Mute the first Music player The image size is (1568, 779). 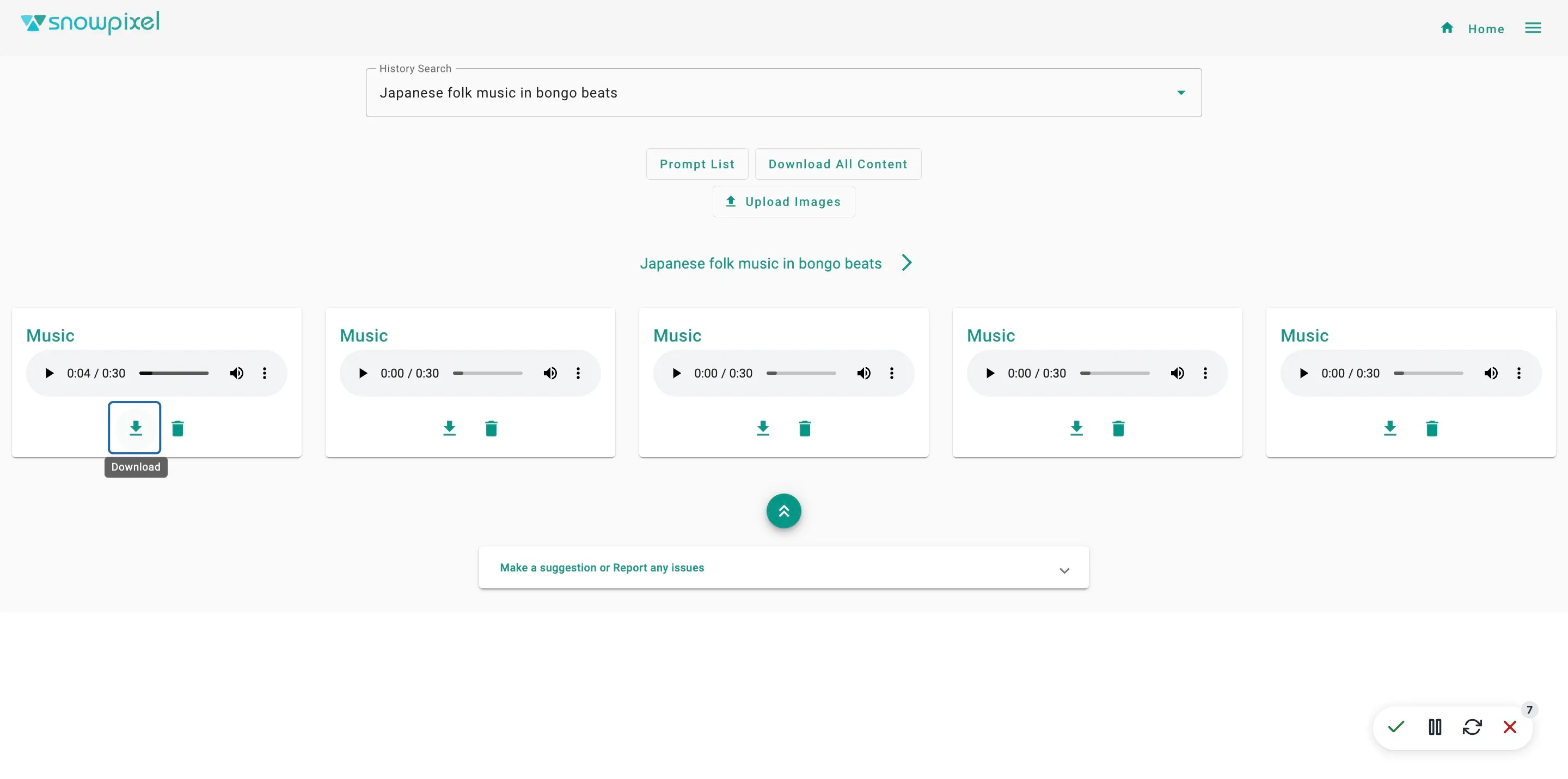tap(236, 373)
